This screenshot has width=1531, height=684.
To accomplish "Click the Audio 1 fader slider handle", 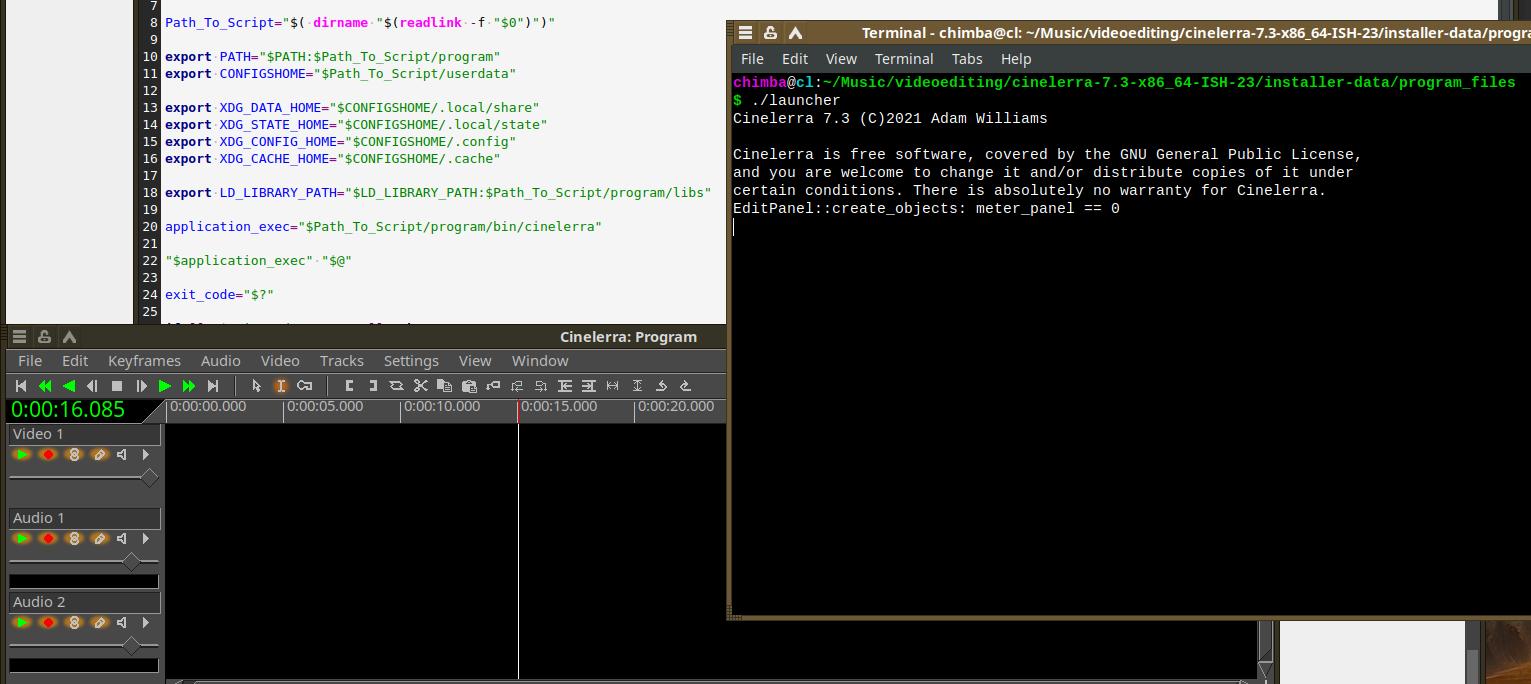I will pos(130,563).
